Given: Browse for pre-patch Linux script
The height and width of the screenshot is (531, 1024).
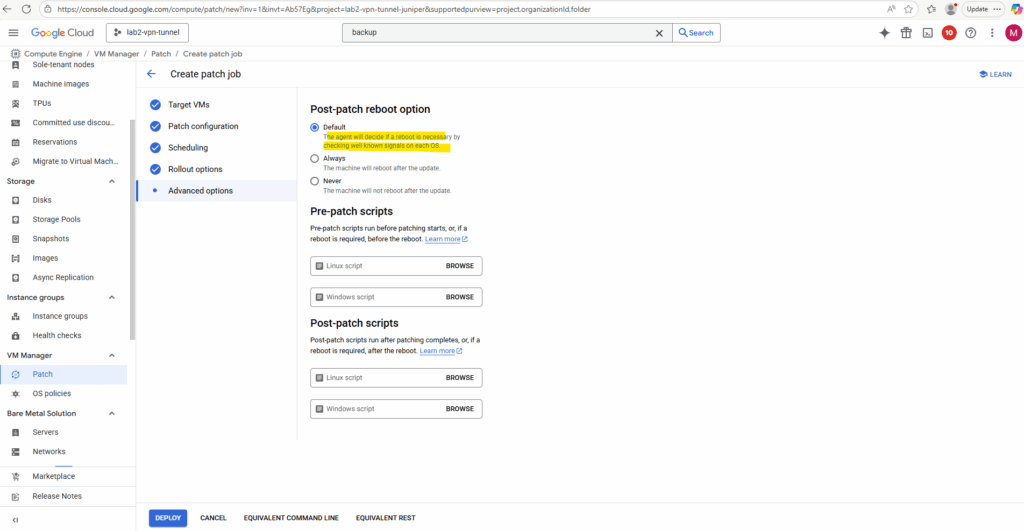Looking at the screenshot, I should tap(460, 266).
